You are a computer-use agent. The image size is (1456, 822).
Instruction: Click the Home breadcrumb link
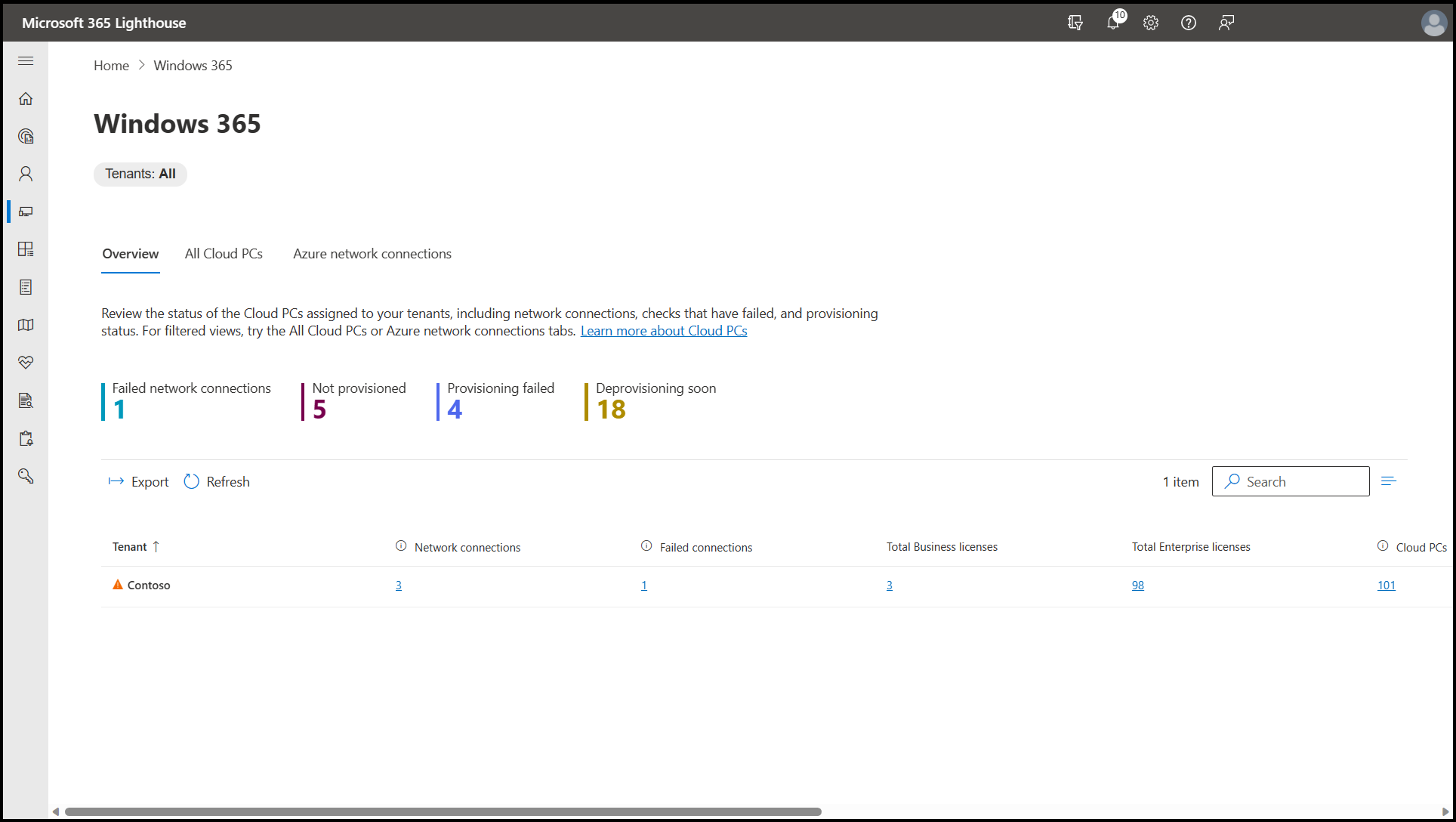pos(111,66)
